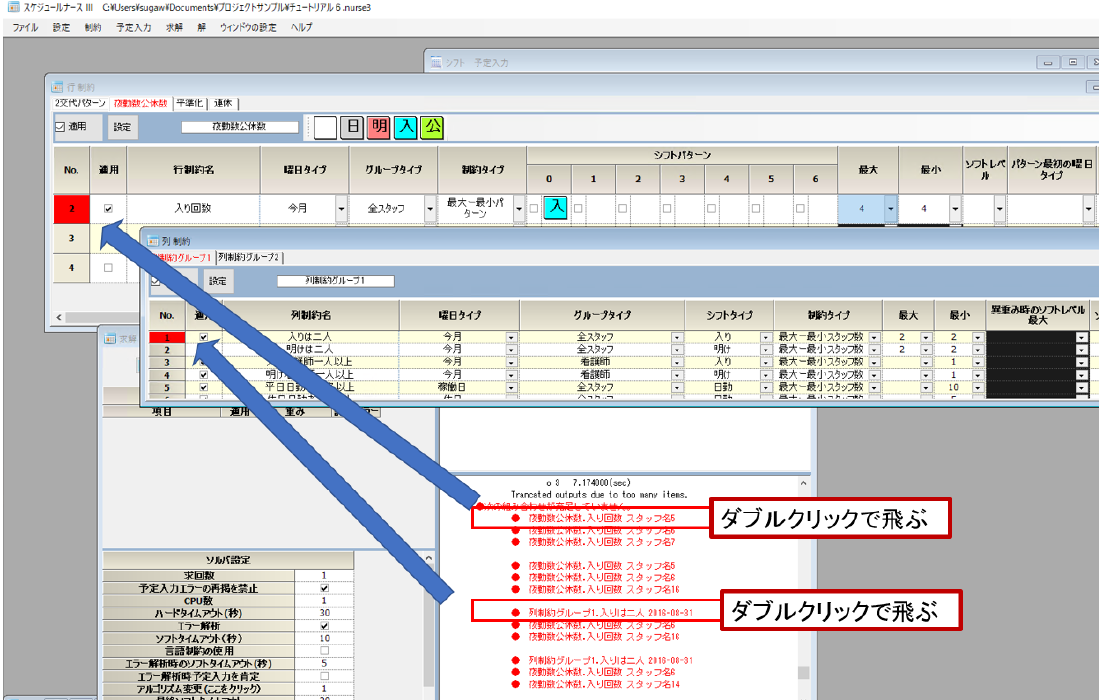Click 設定 button in 行制約 window
The width and height of the screenshot is (1110, 700).
122,127
